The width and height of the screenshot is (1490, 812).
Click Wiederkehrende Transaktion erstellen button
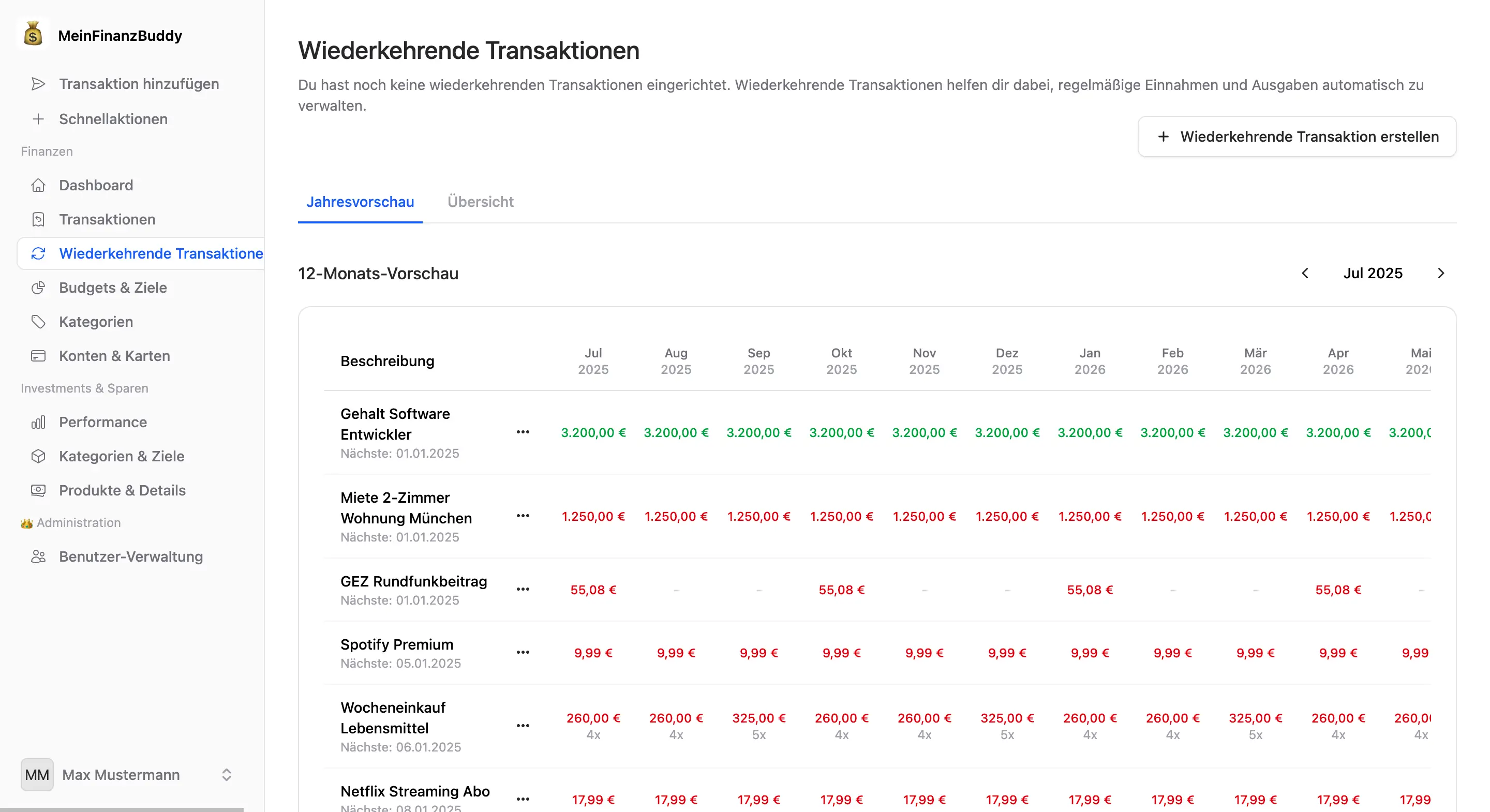1297,137
